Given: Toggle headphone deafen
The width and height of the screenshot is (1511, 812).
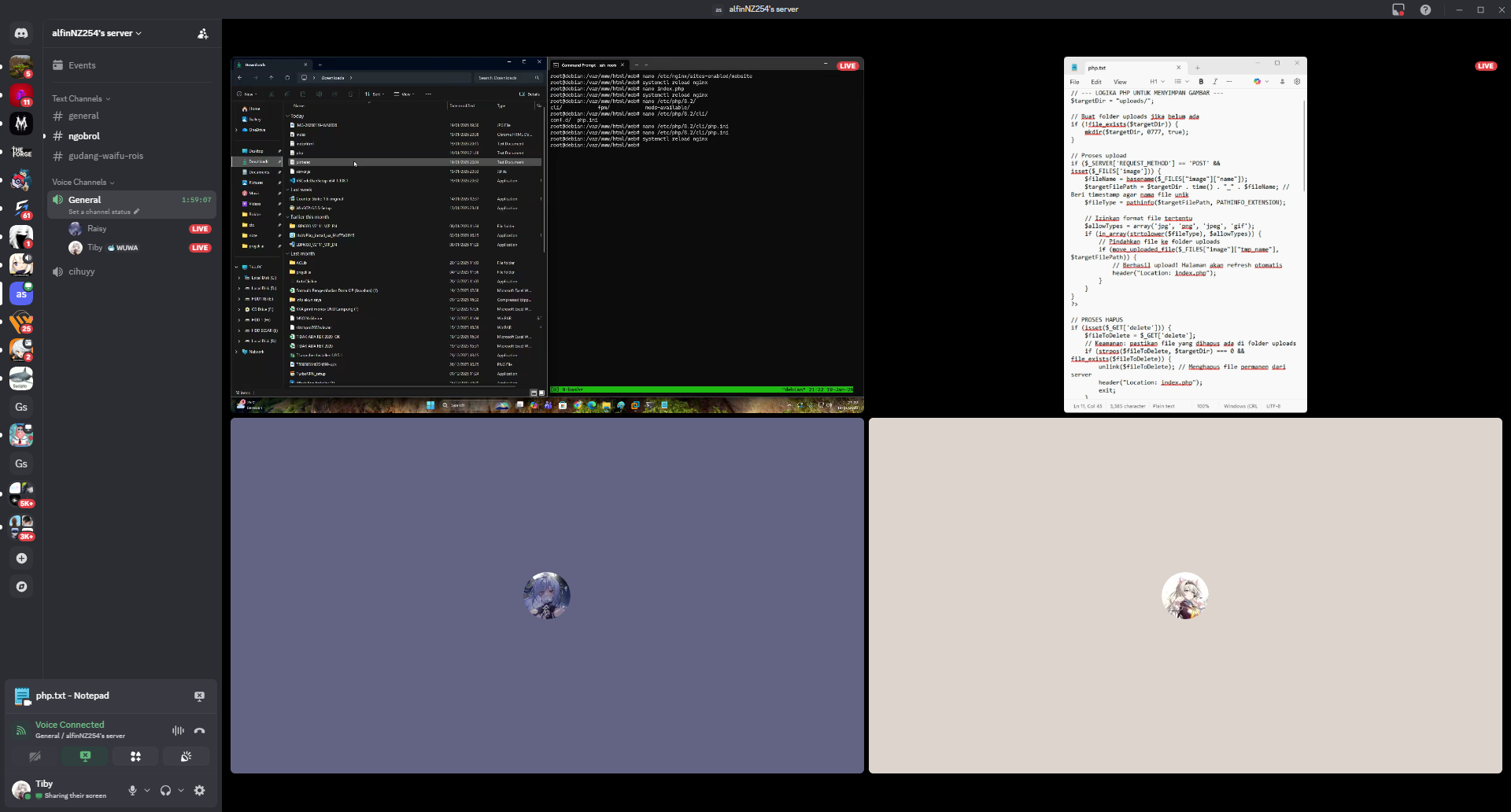Looking at the screenshot, I should tap(165, 790).
